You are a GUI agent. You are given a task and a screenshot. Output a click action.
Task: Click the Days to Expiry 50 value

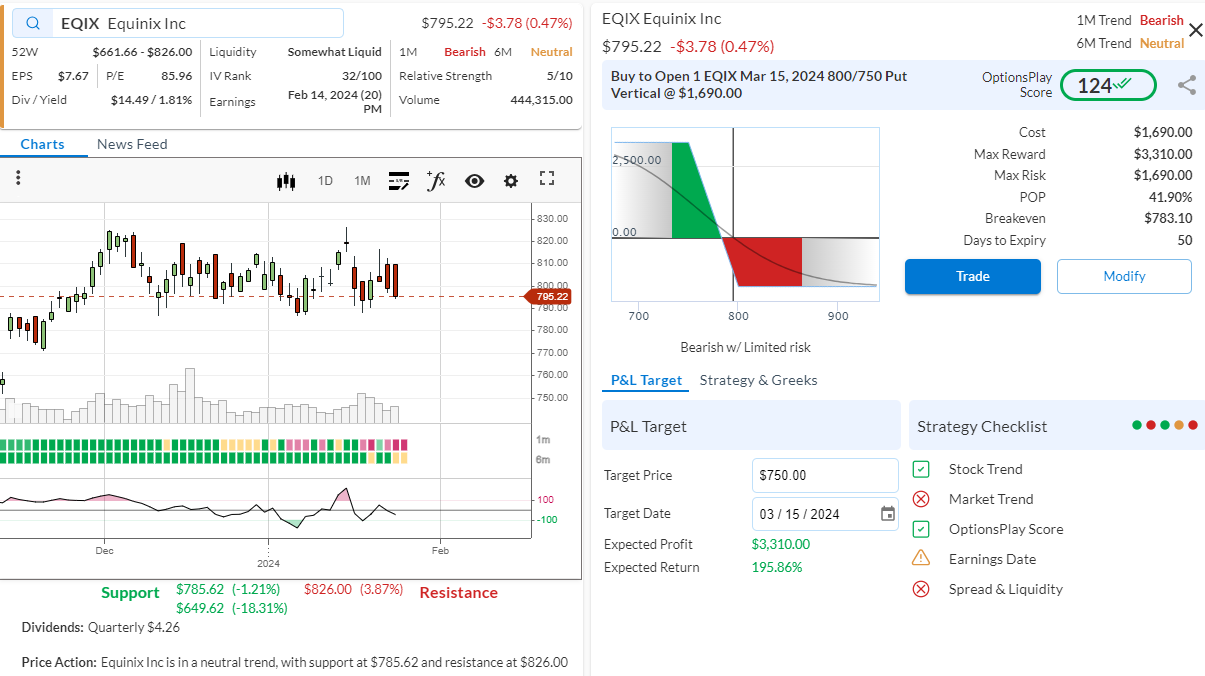coord(1185,240)
